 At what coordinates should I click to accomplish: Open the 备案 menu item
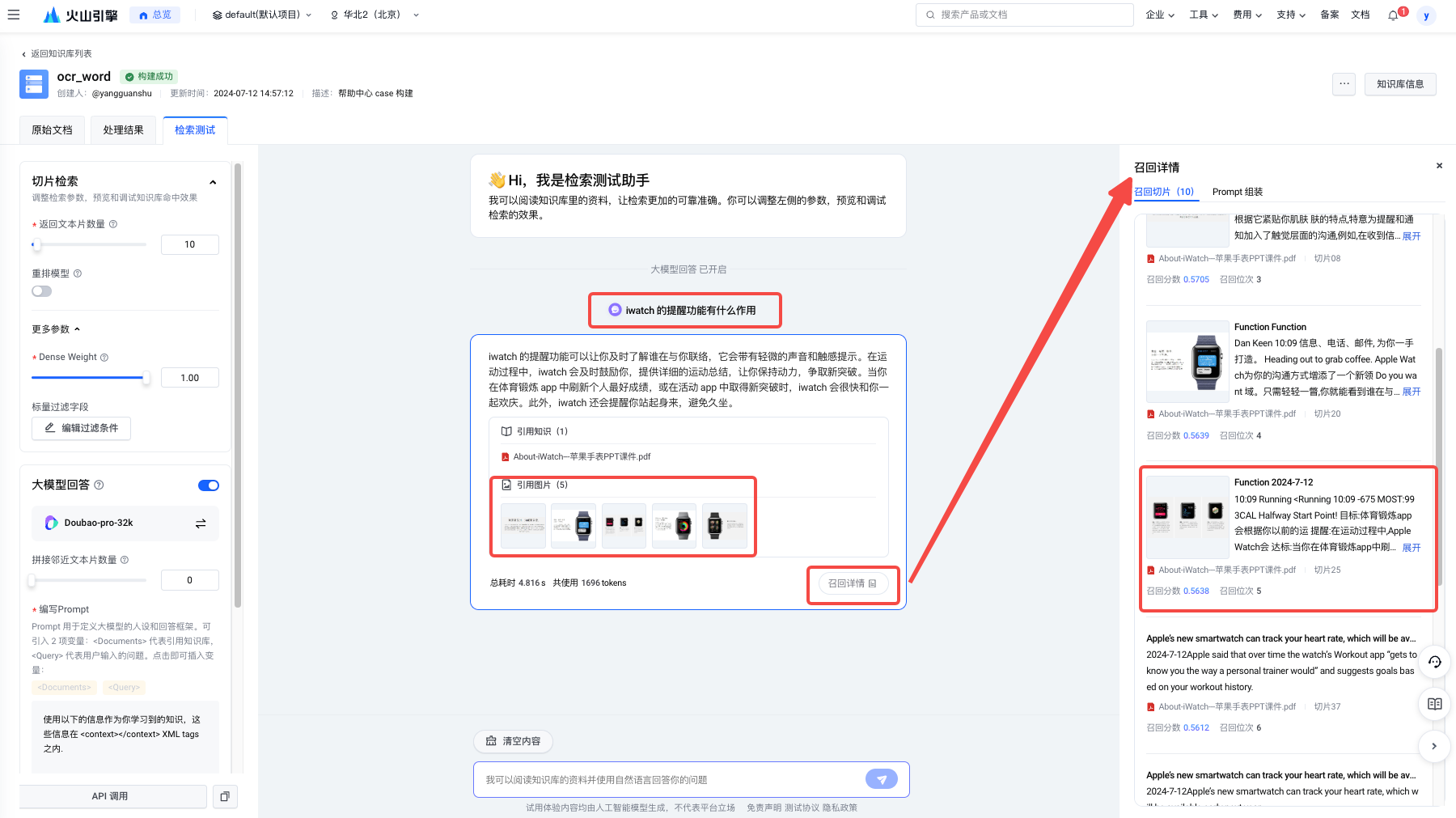click(x=1330, y=15)
